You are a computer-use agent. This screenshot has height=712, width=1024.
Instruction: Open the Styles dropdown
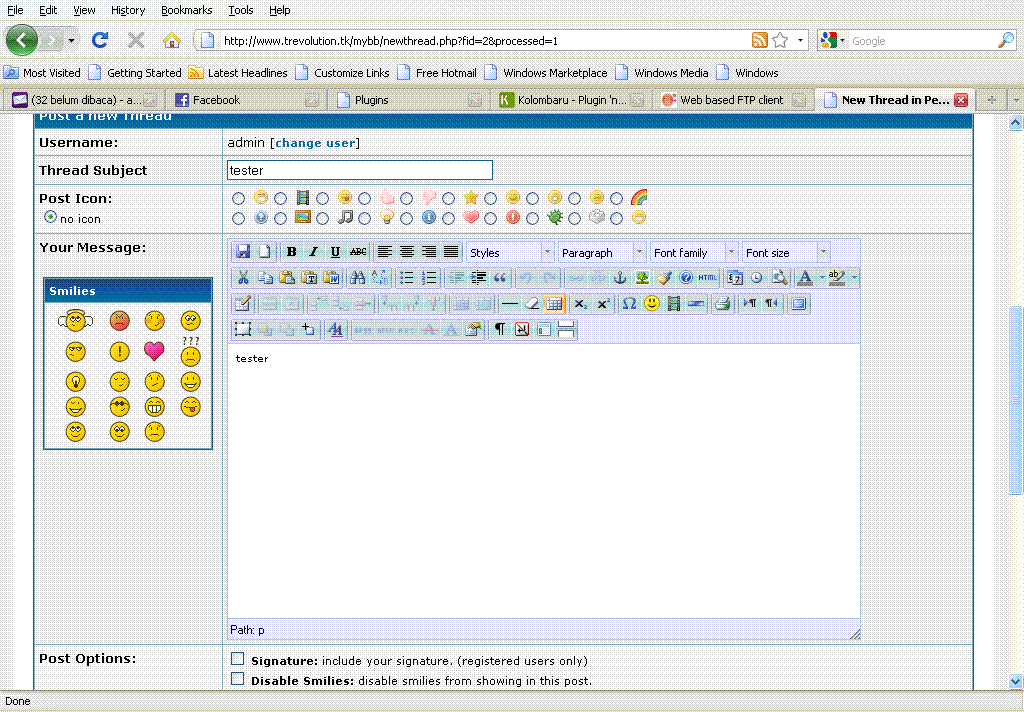pyautogui.click(x=510, y=253)
